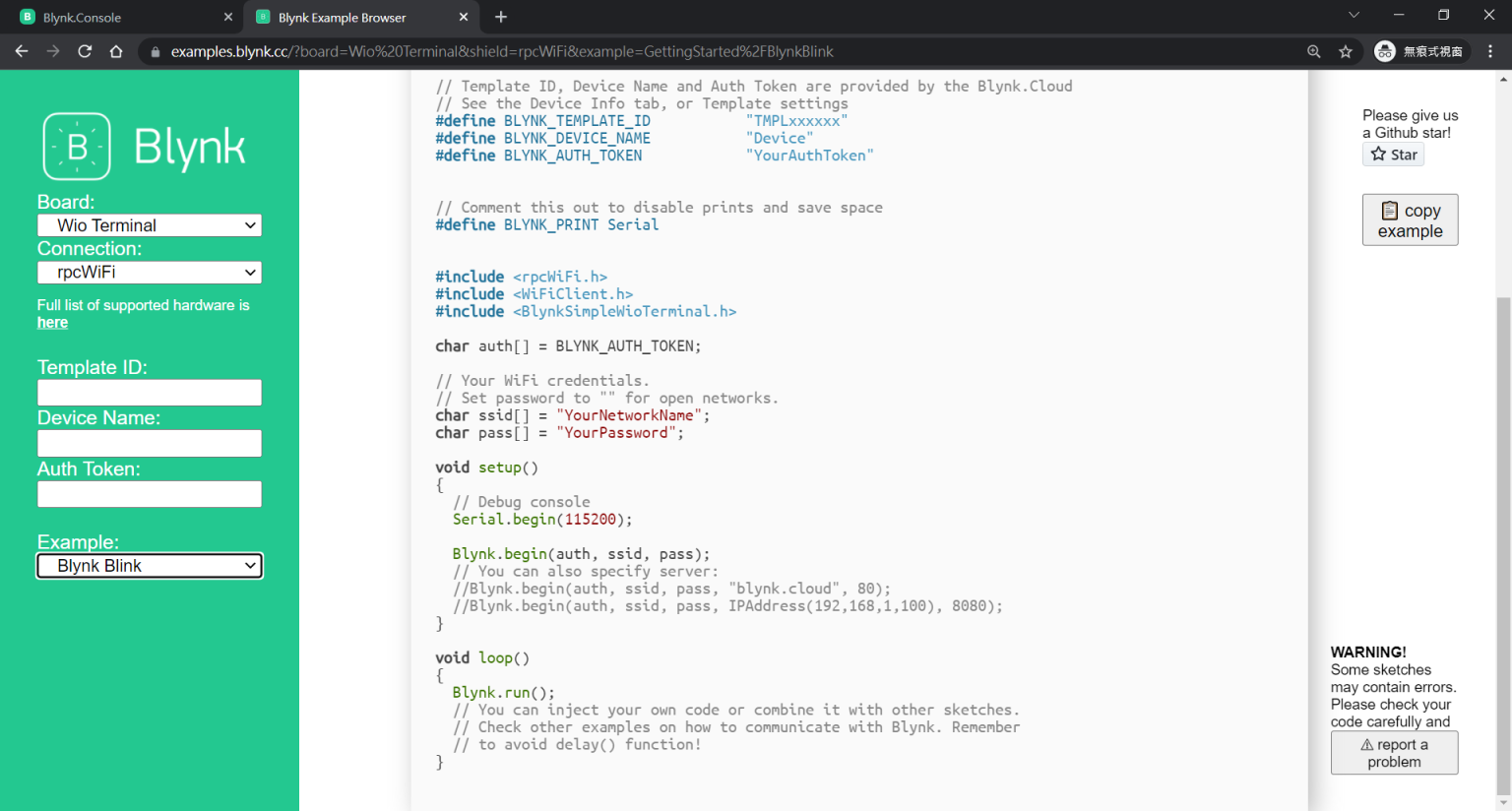1512x811 pixels.
Task: Open the Connection dropdown showing rpcWiFi
Action: tap(150, 273)
